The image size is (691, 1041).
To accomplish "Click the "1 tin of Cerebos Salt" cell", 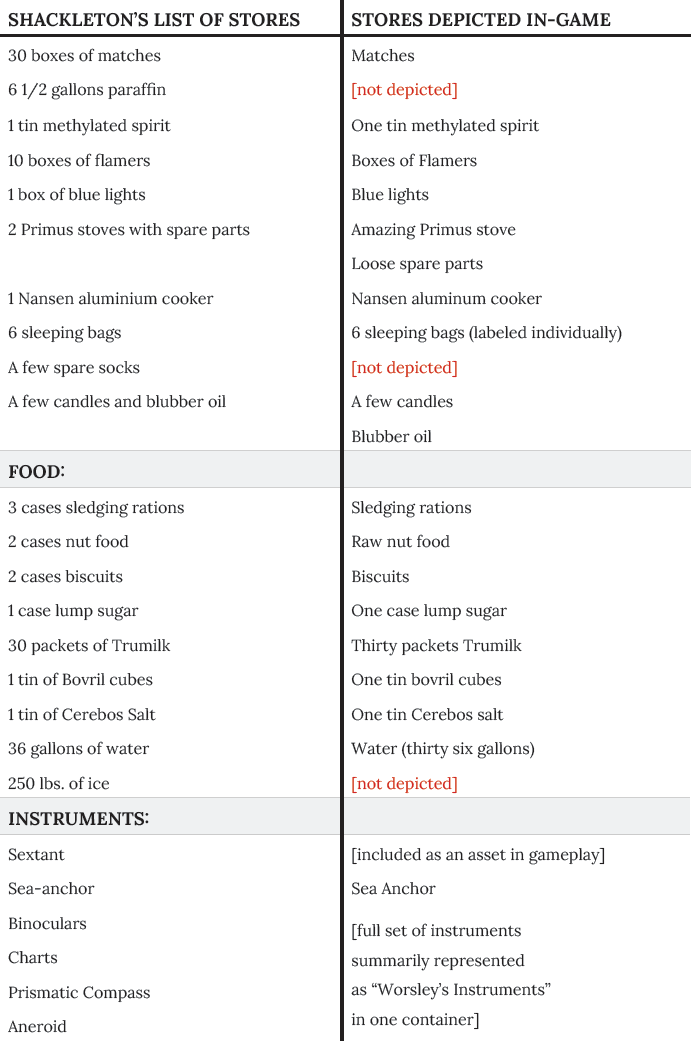I will pos(82,715).
